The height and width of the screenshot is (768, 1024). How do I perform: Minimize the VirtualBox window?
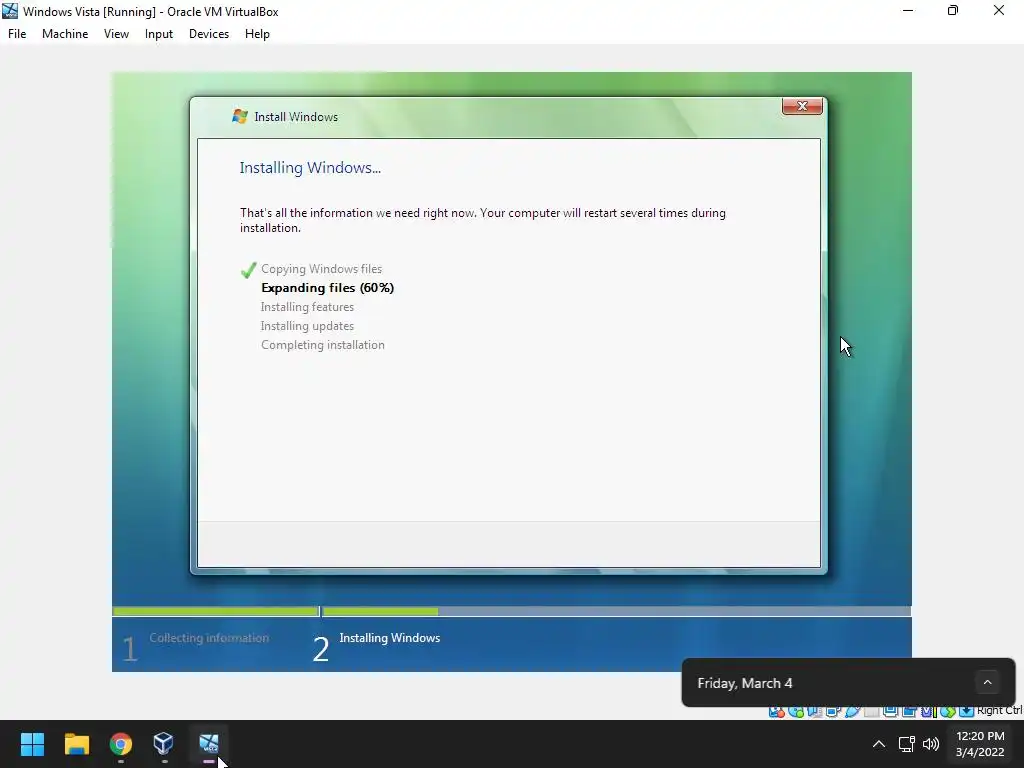[x=908, y=10]
